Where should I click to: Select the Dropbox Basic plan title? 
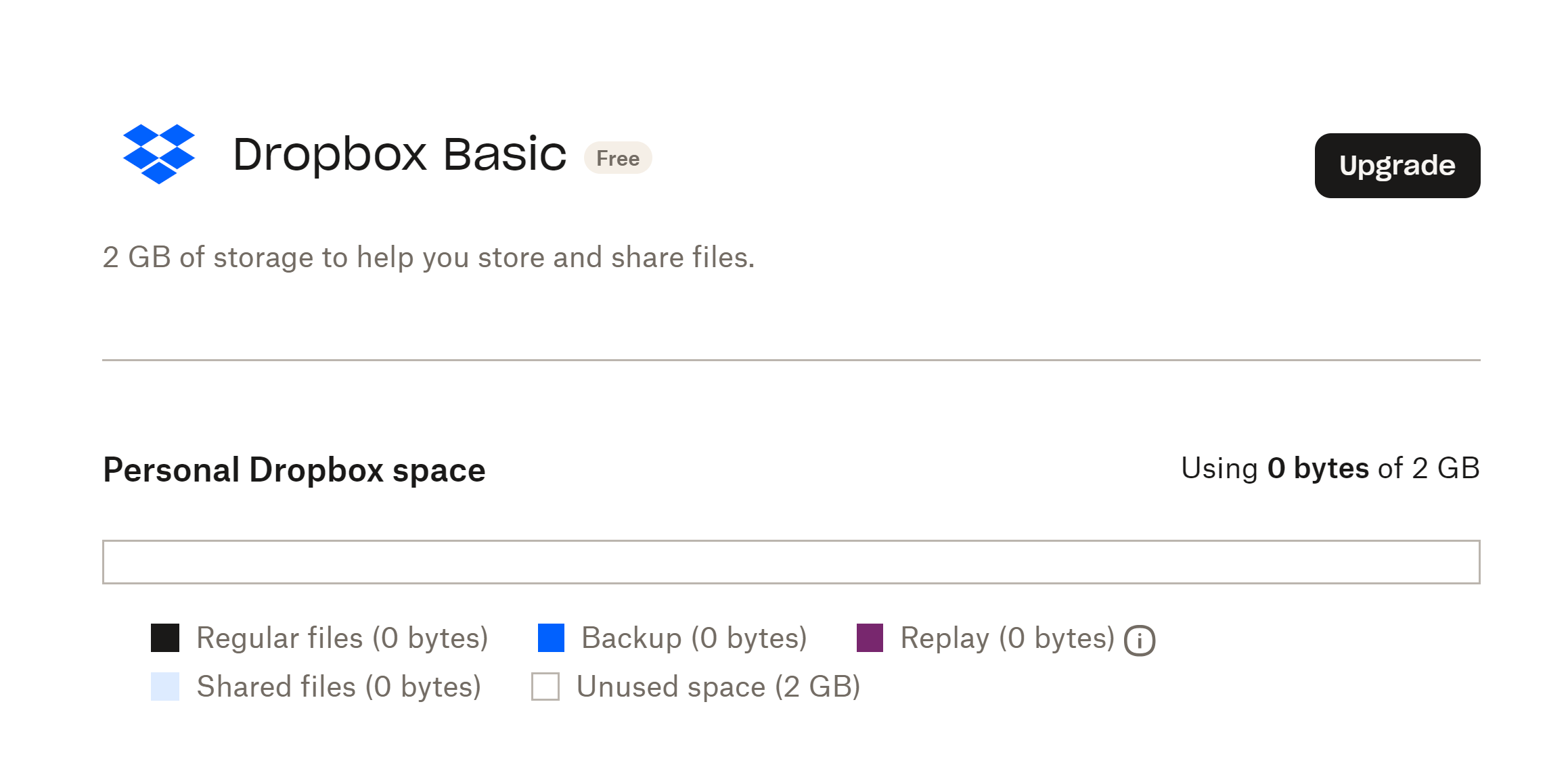399,154
